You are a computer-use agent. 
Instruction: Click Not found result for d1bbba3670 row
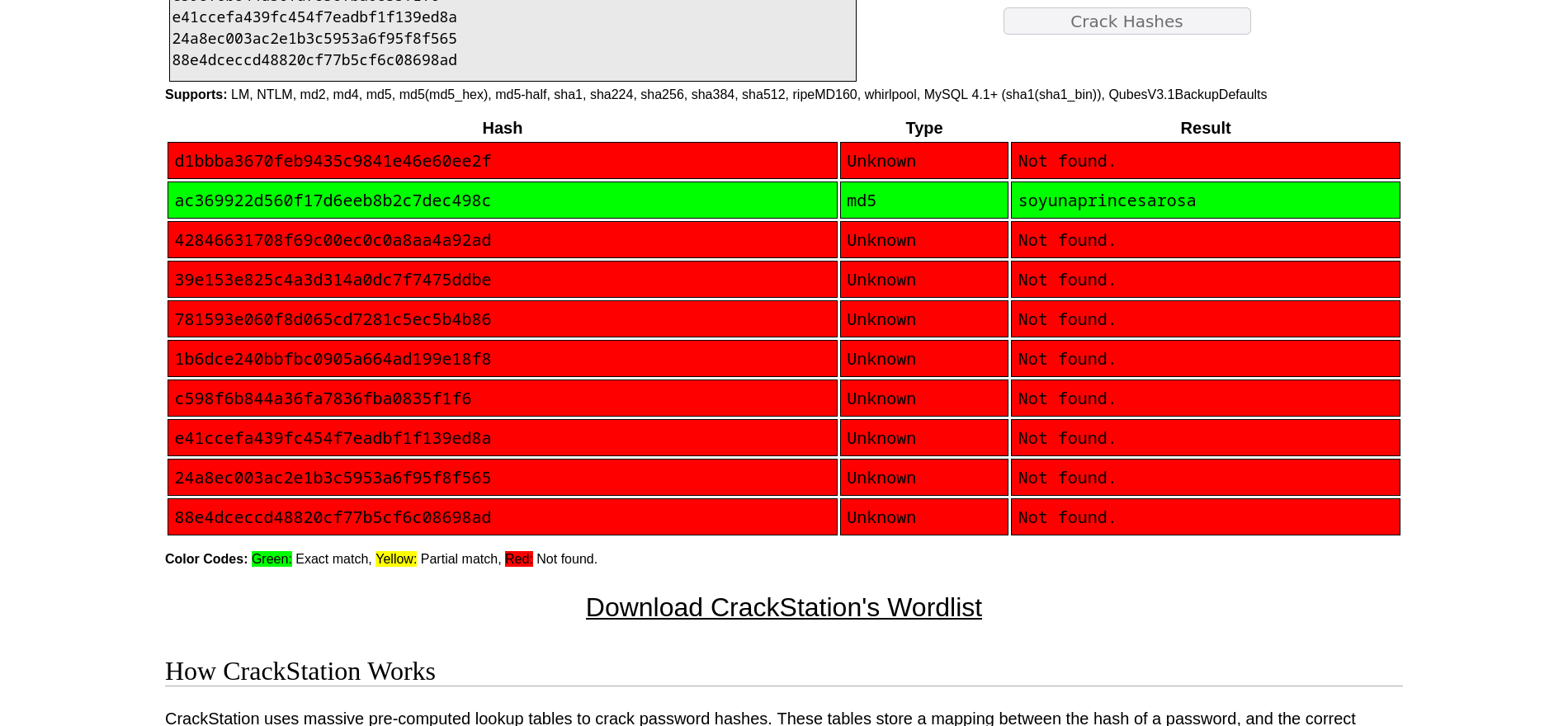[x=1206, y=161]
